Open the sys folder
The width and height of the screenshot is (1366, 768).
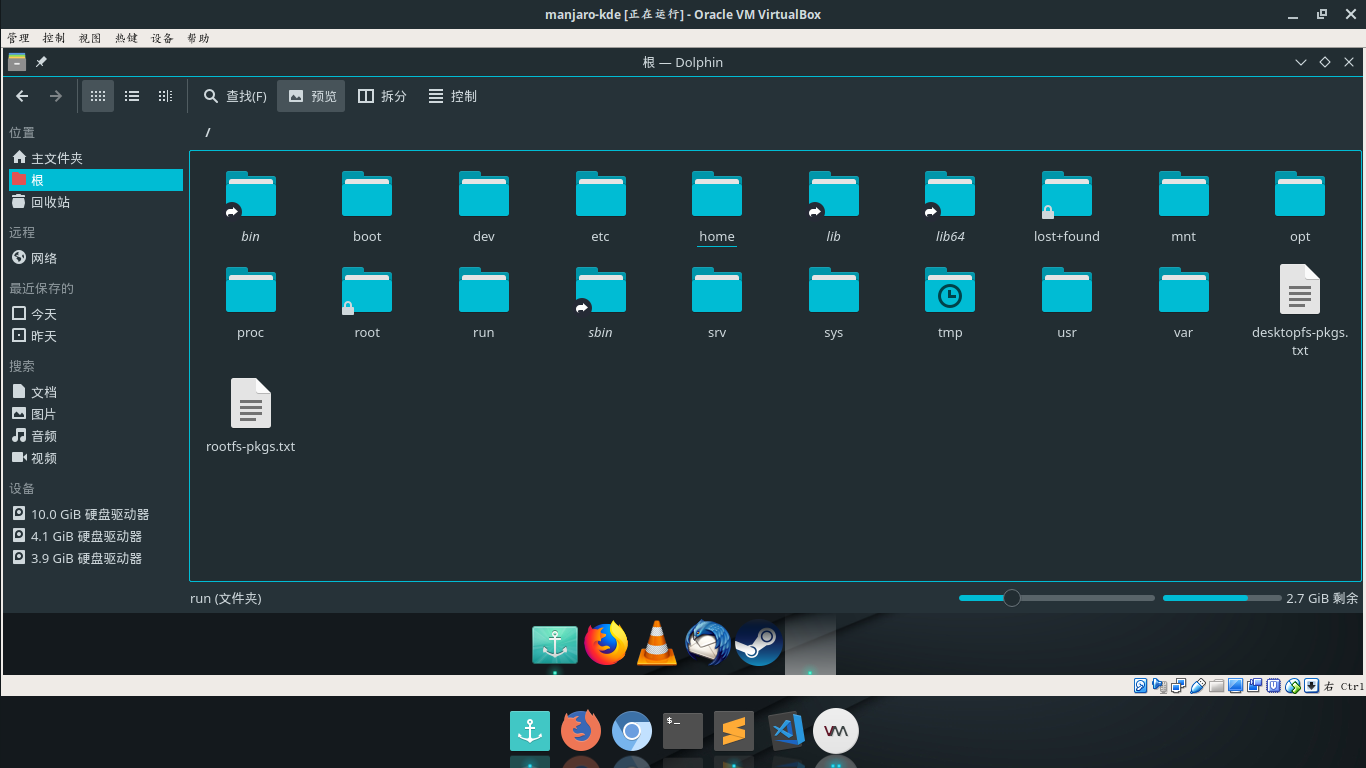click(x=834, y=303)
